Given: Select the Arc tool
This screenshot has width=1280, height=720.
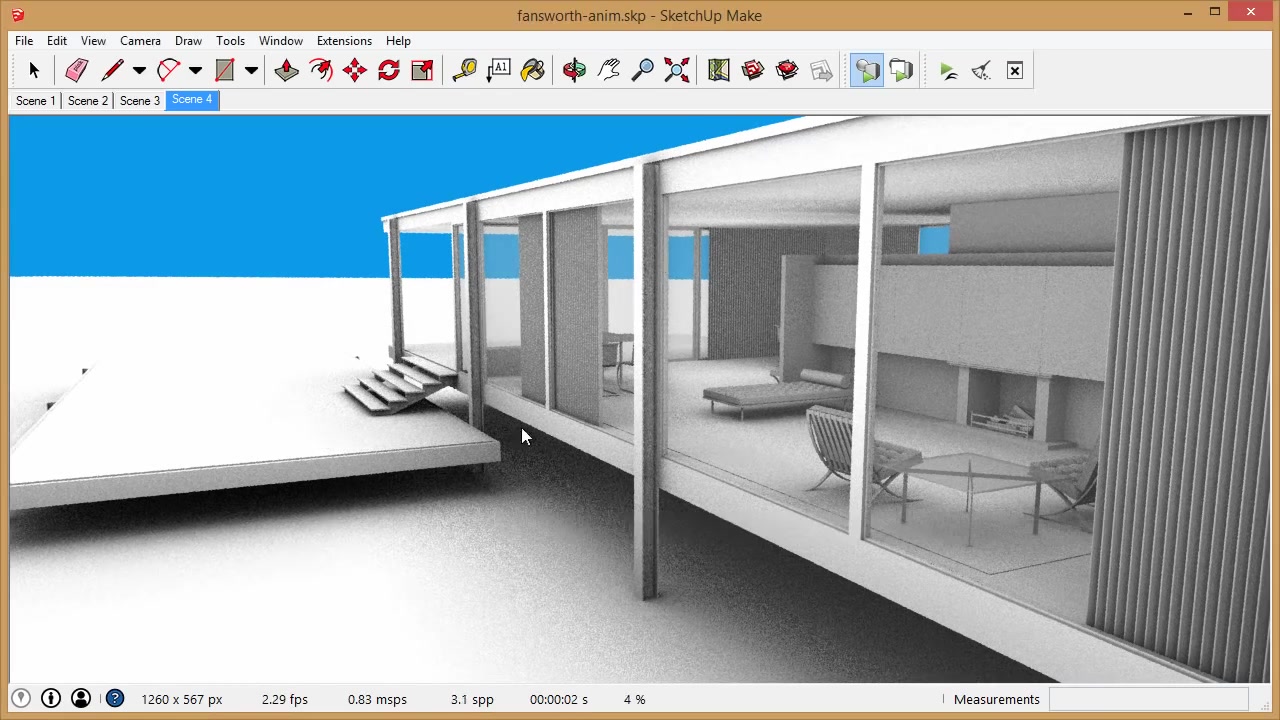Looking at the screenshot, I should coord(168,70).
